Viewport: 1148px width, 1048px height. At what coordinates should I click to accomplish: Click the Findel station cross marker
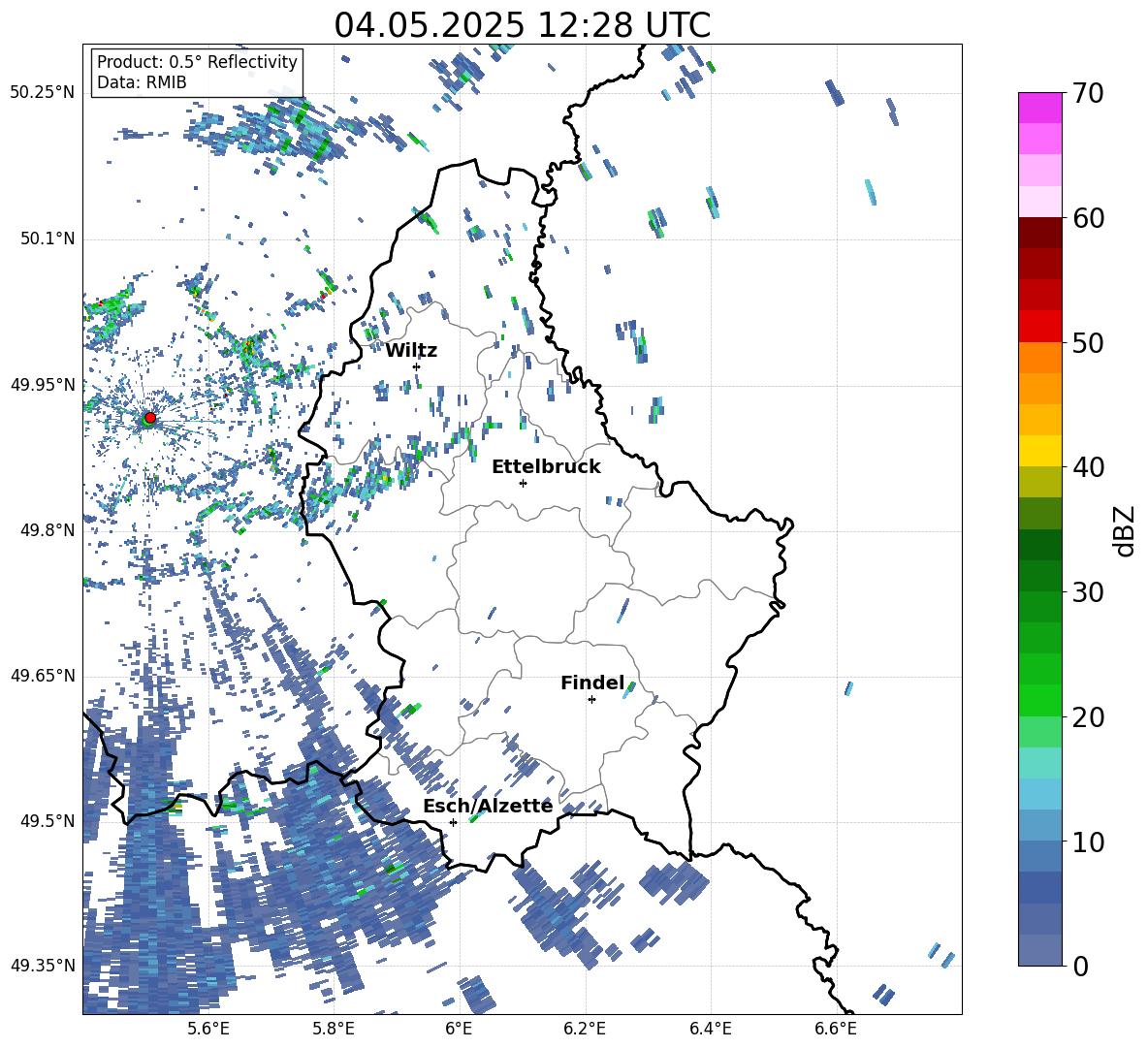tap(591, 700)
